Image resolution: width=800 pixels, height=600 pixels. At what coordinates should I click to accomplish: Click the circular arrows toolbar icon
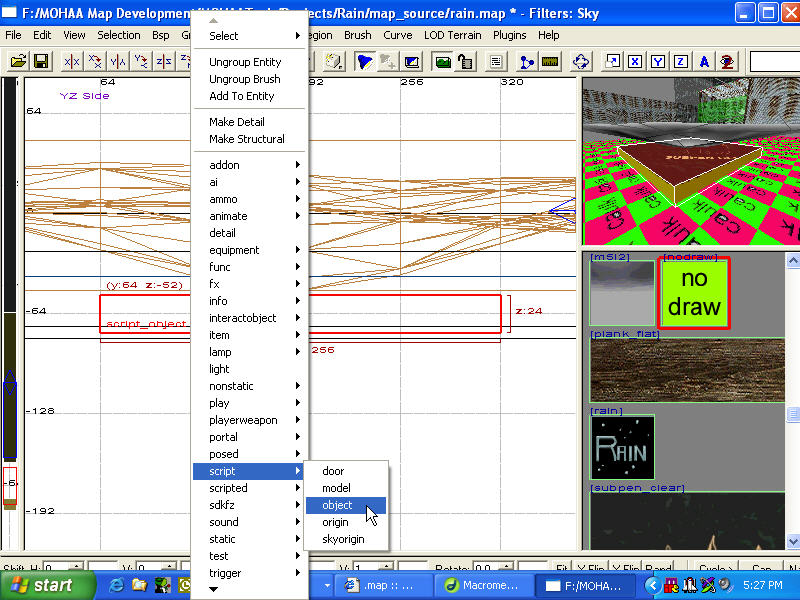click(582, 62)
